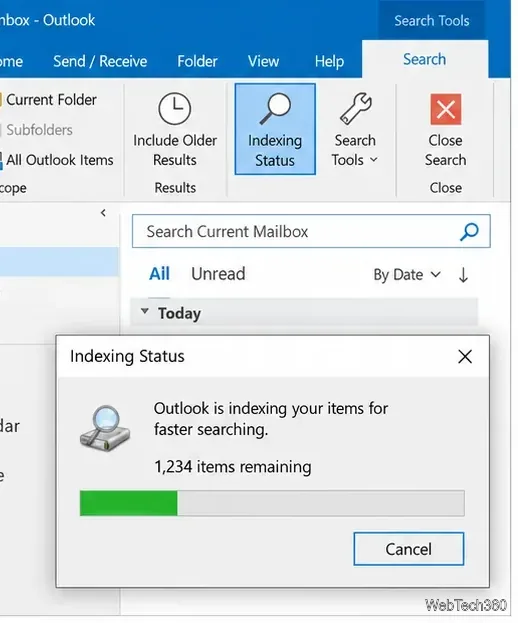
Task: Select the highlighted folder in folder pane
Action: (x=59, y=261)
